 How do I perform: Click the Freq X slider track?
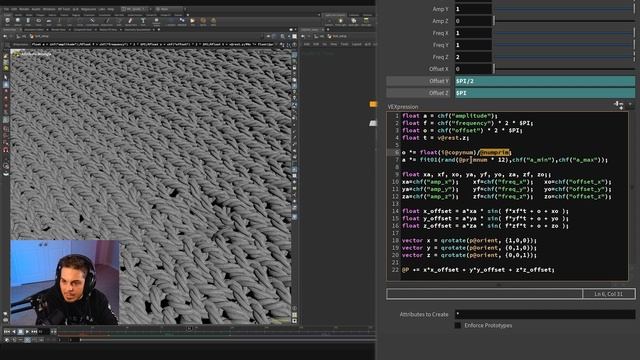tap(564, 33)
